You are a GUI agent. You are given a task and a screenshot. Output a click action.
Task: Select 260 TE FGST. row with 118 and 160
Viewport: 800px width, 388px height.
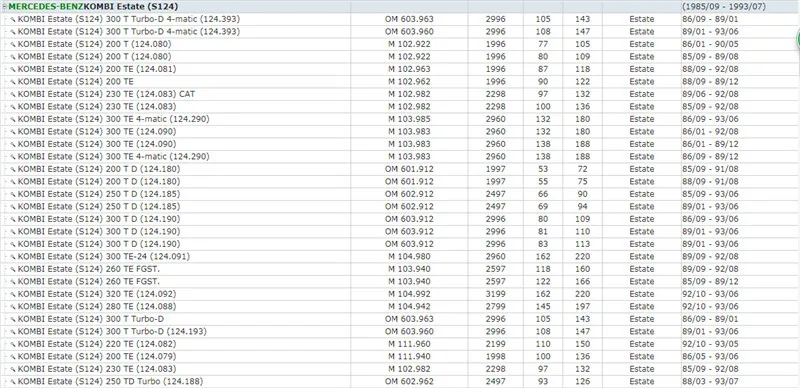coord(400,269)
